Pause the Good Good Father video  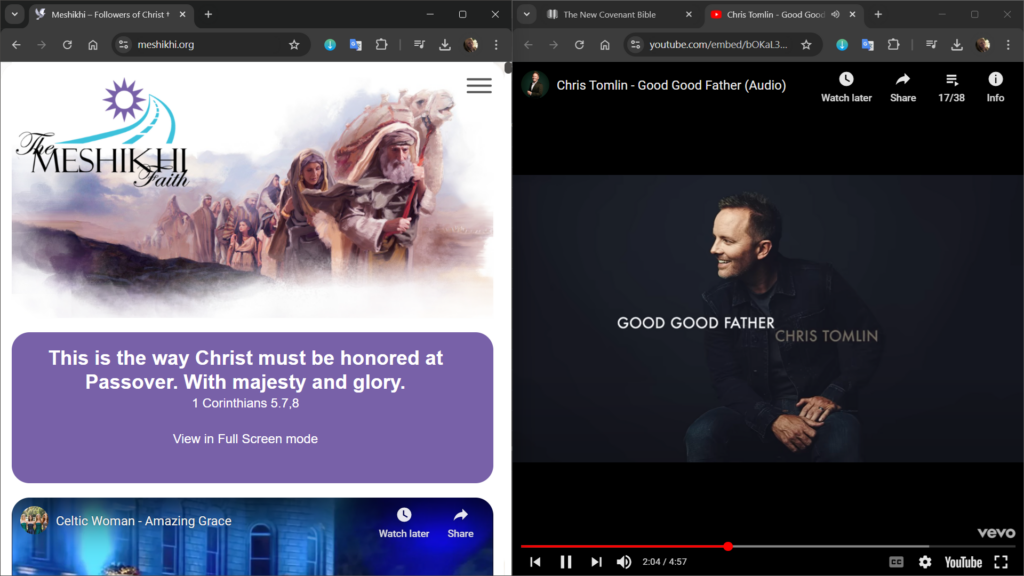coord(566,562)
